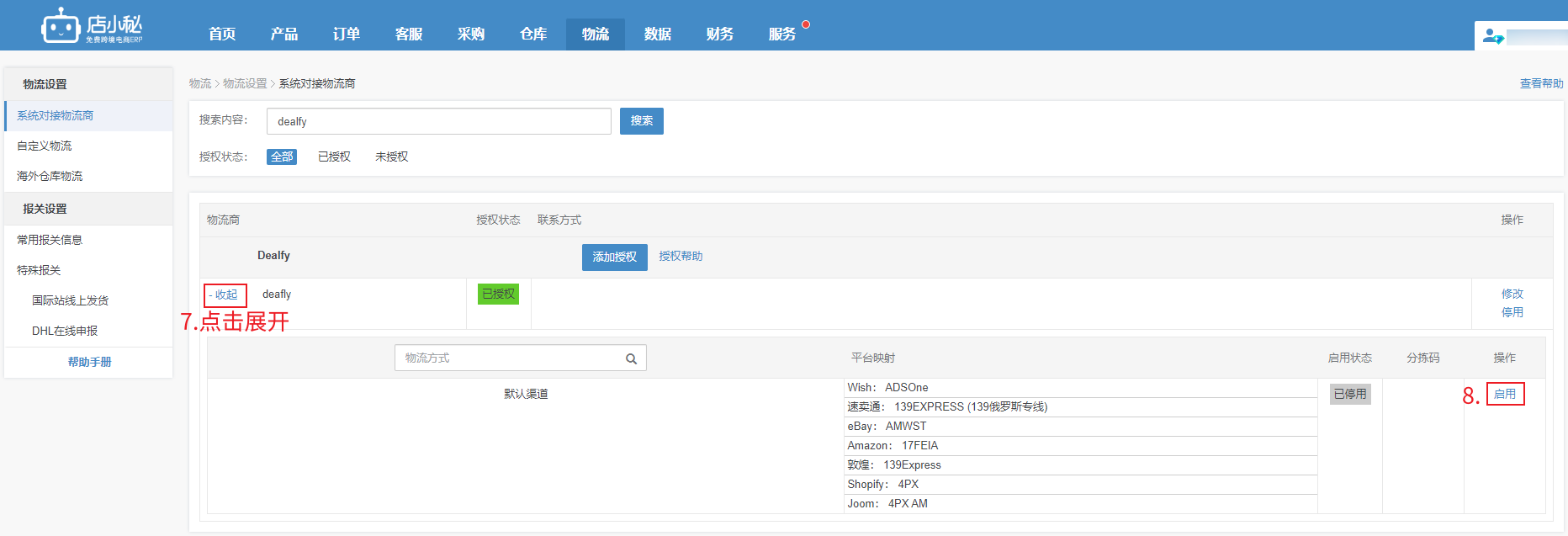Click the Dealfy provider name
1568x536 pixels.
273,256
